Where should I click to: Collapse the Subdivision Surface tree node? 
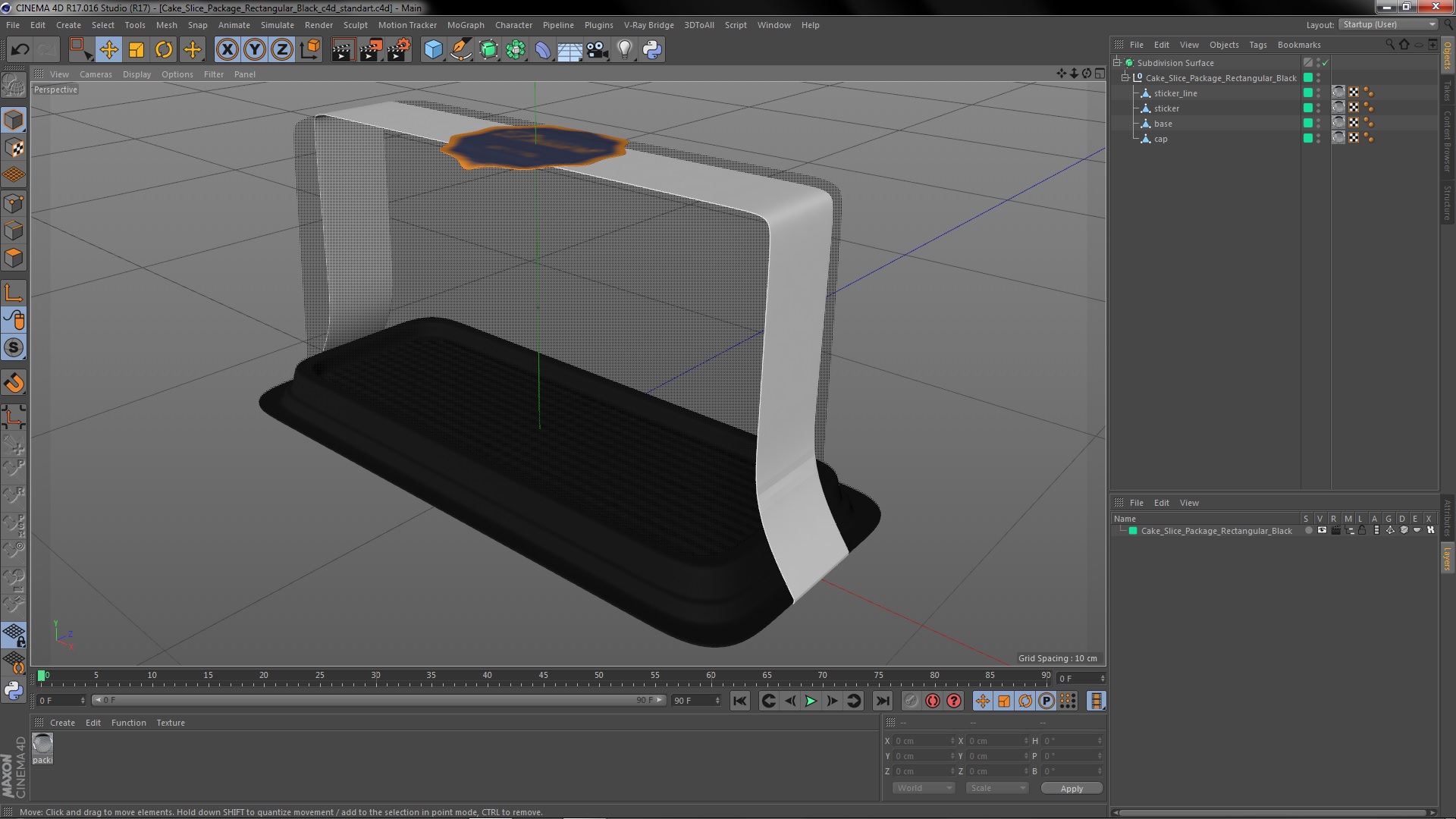(1117, 63)
